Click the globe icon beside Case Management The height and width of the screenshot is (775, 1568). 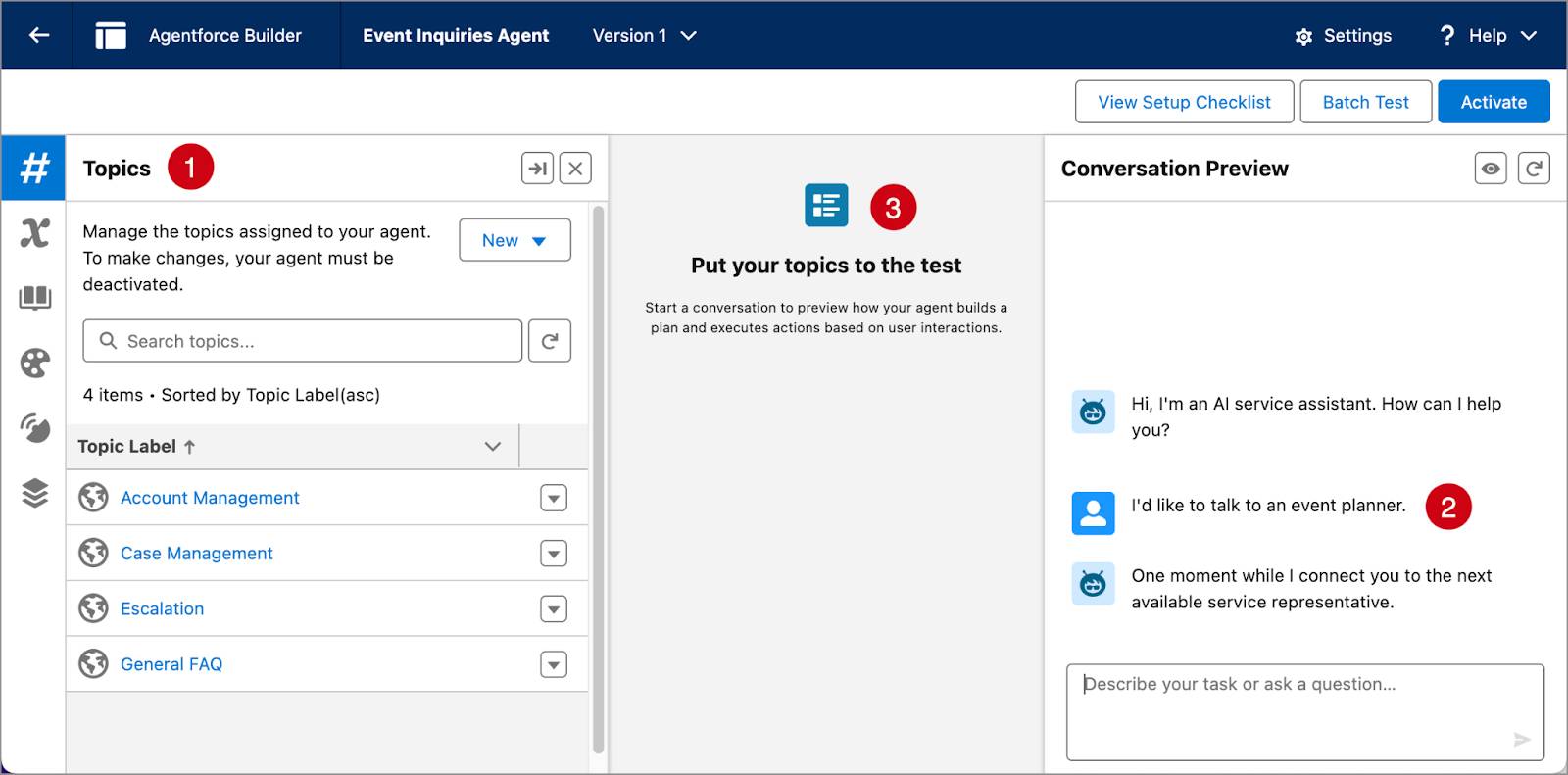tap(93, 553)
